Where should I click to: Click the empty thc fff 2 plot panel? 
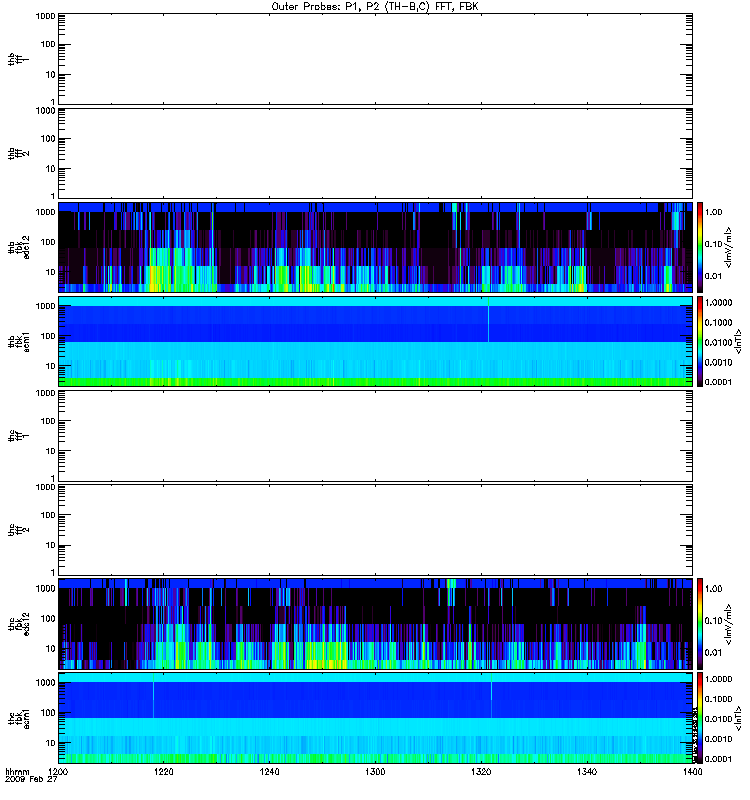pyautogui.click(x=376, y=530)
